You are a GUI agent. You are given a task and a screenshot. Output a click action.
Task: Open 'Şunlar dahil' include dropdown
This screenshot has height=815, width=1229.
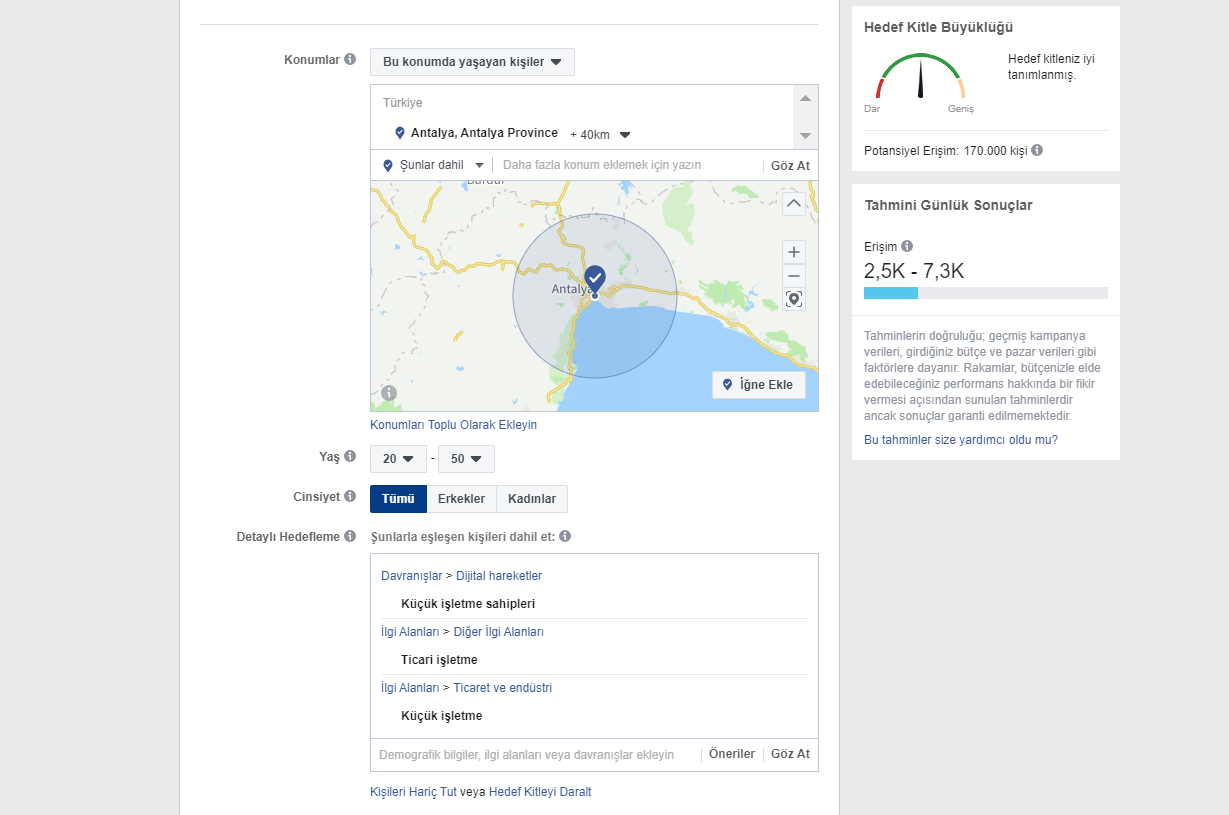pos(434,165)
